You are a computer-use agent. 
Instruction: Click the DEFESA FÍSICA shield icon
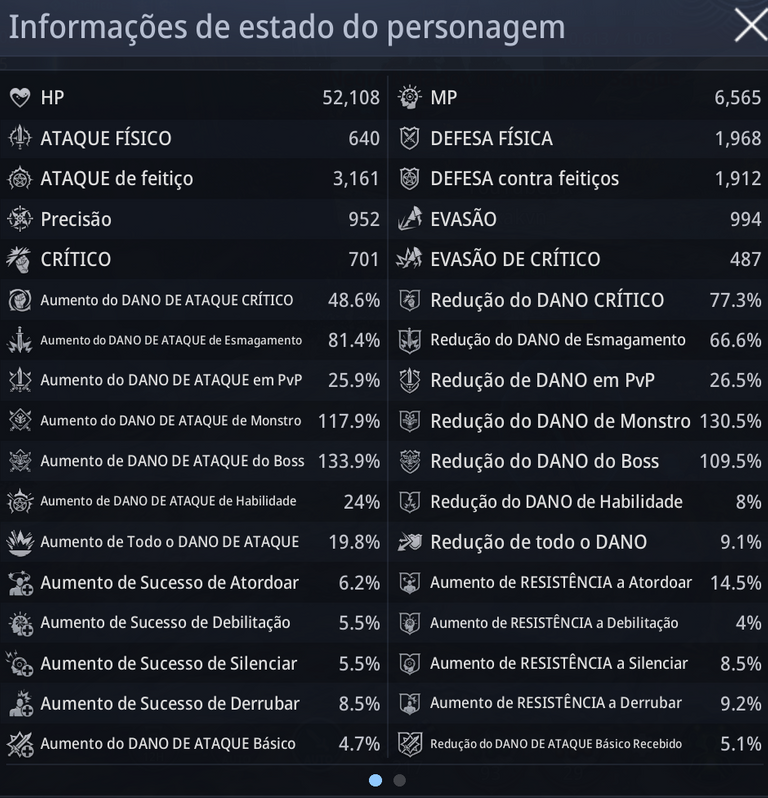[x=410, y=138]
